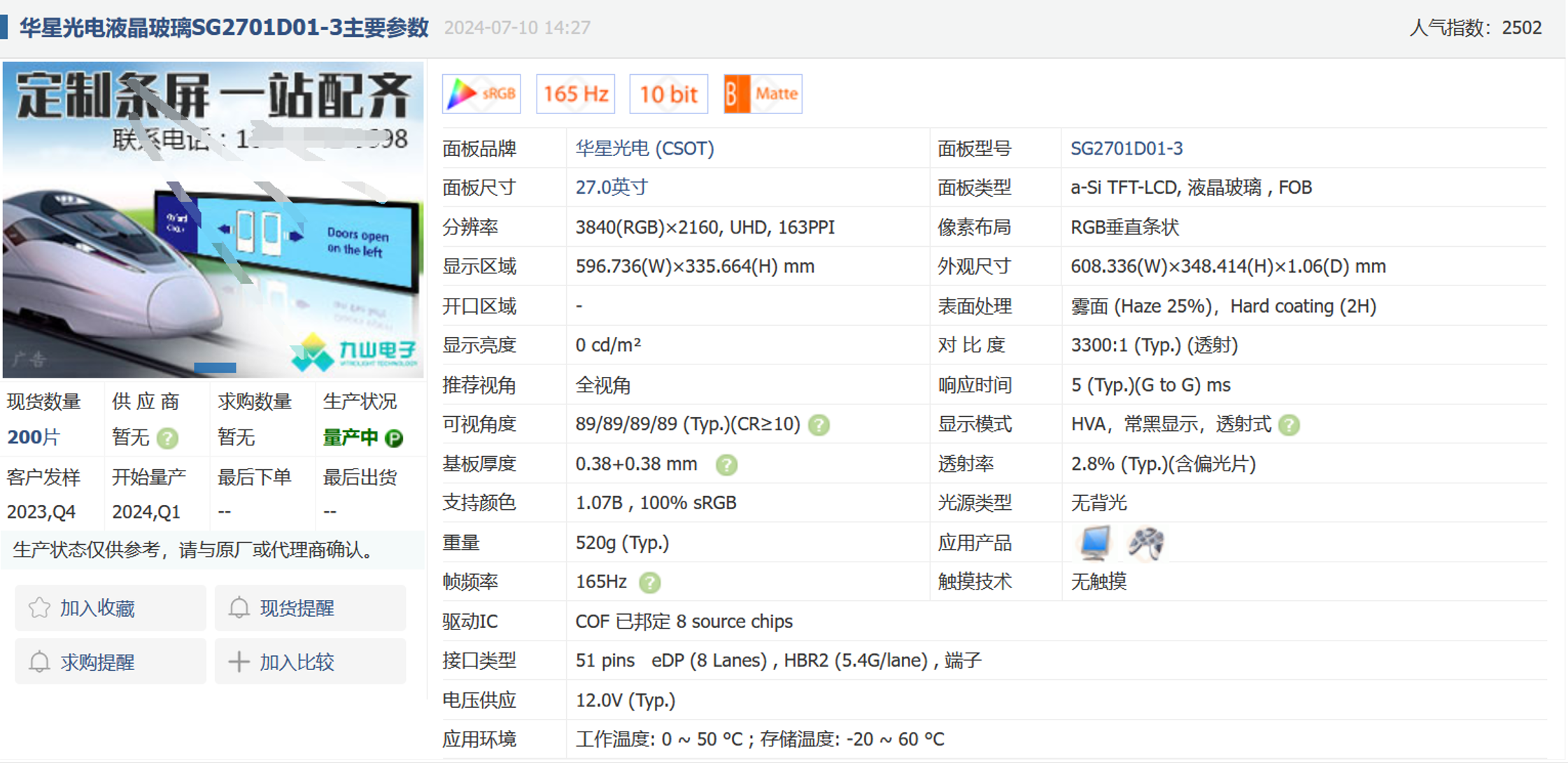Screen dimensions: 1568x763
Task: Click help icon beside supplier 暂无
Action: [167, 438]
